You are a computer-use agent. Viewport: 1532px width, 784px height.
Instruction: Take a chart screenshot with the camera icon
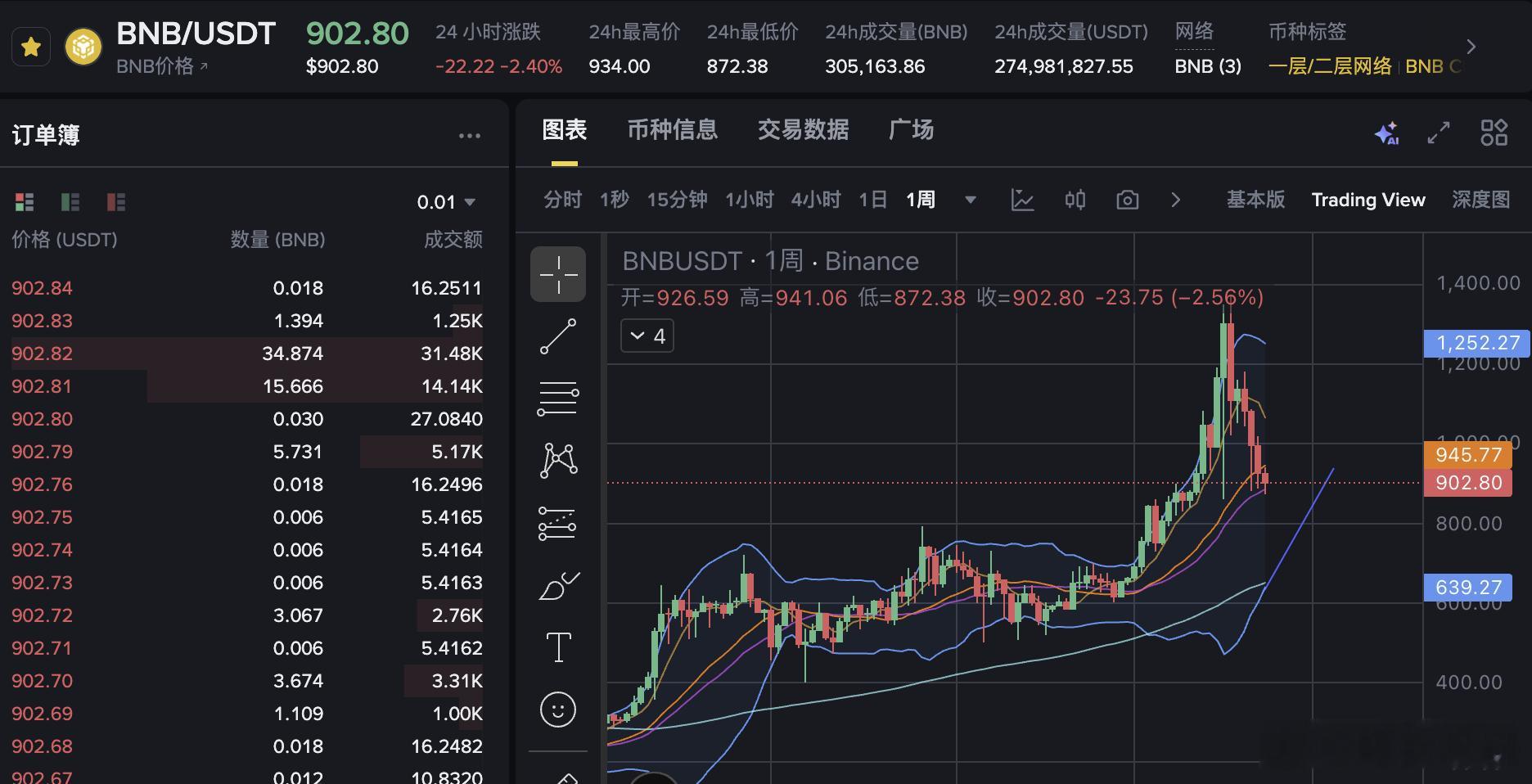(x=1127, y=199)
